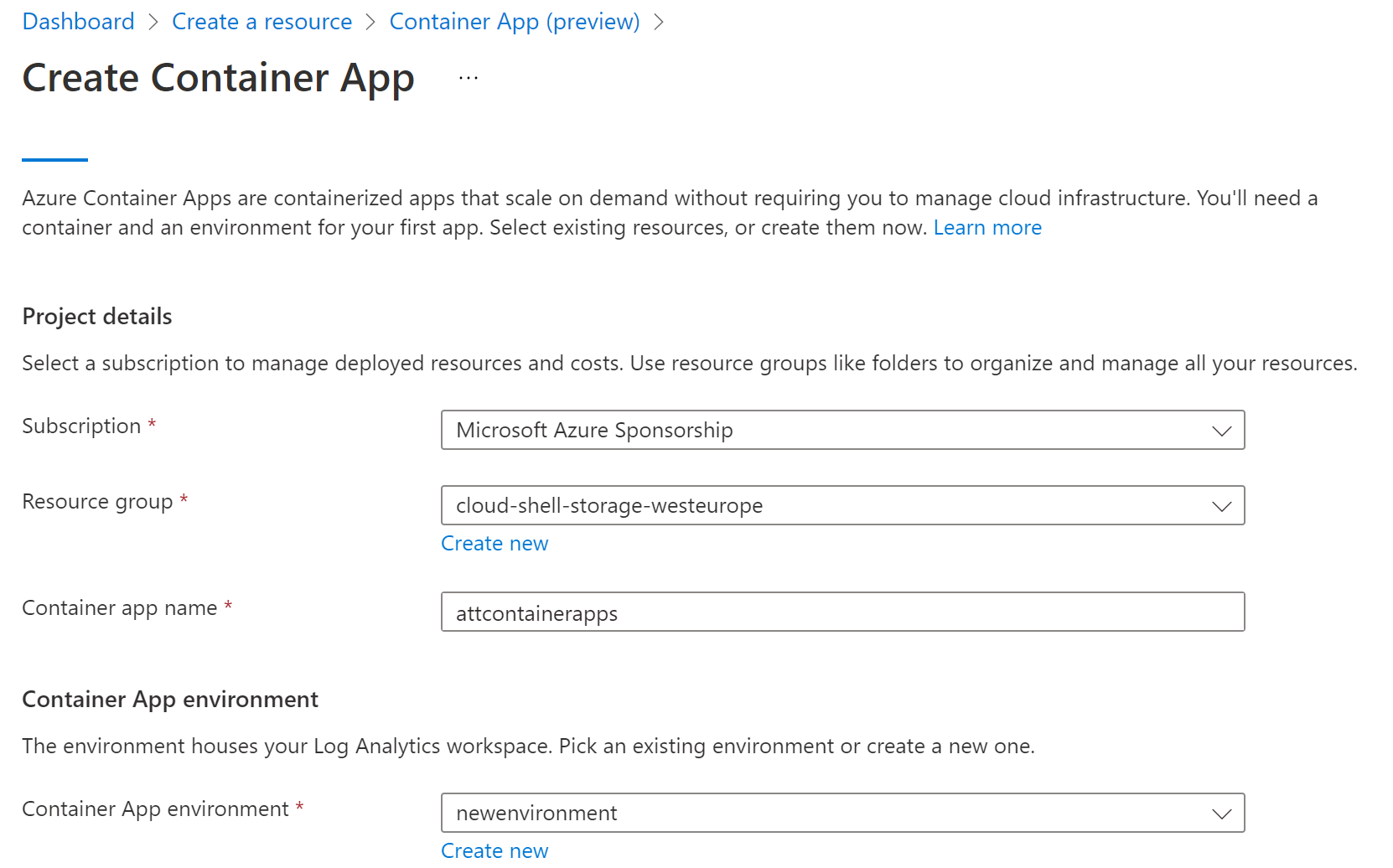
Task: Open Container App (preview) breadcrumb
Action: (515, 22)
